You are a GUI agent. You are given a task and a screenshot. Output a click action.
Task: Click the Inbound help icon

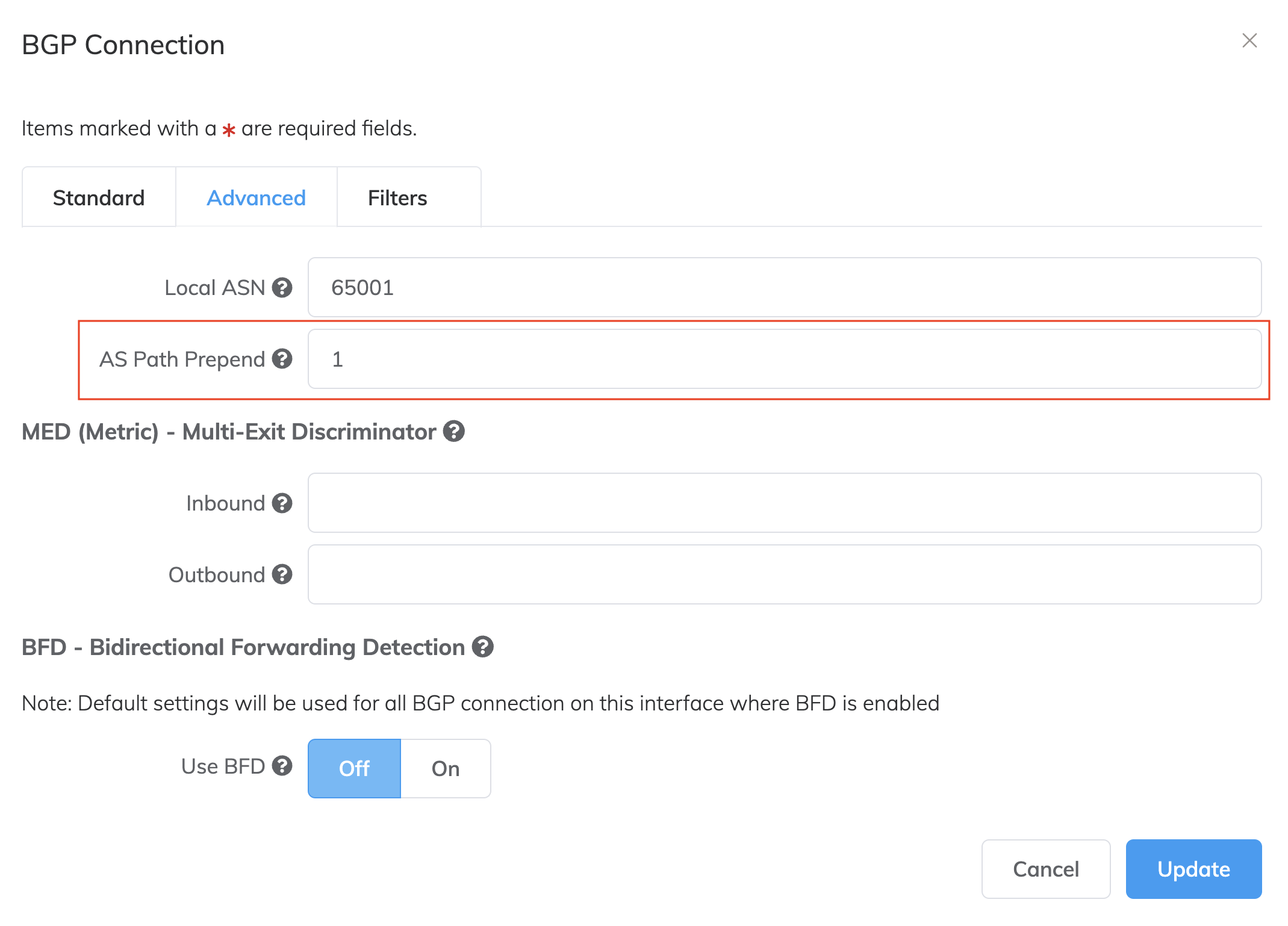point(283,503)
